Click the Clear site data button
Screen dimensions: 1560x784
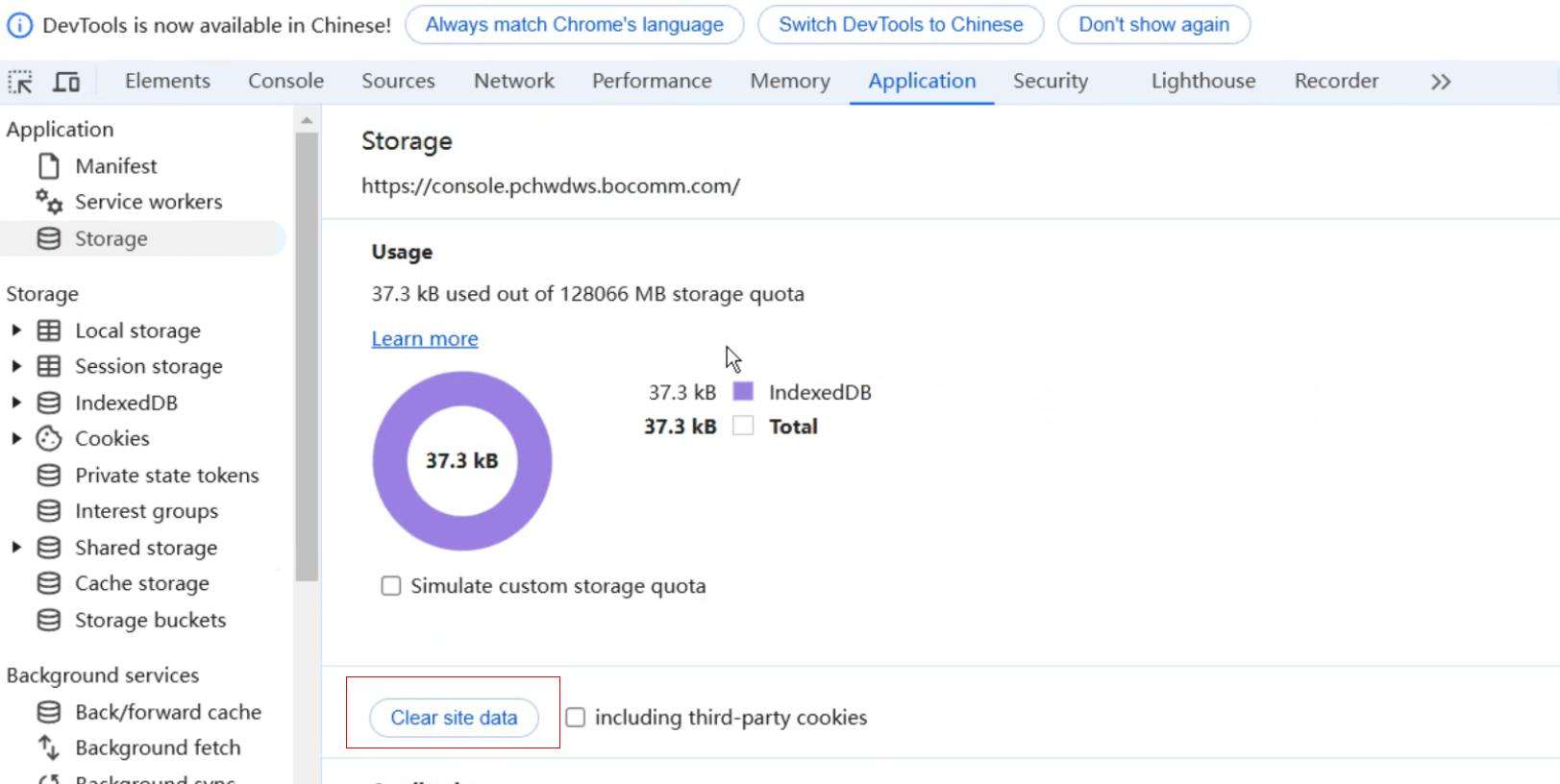click(454, 718)
